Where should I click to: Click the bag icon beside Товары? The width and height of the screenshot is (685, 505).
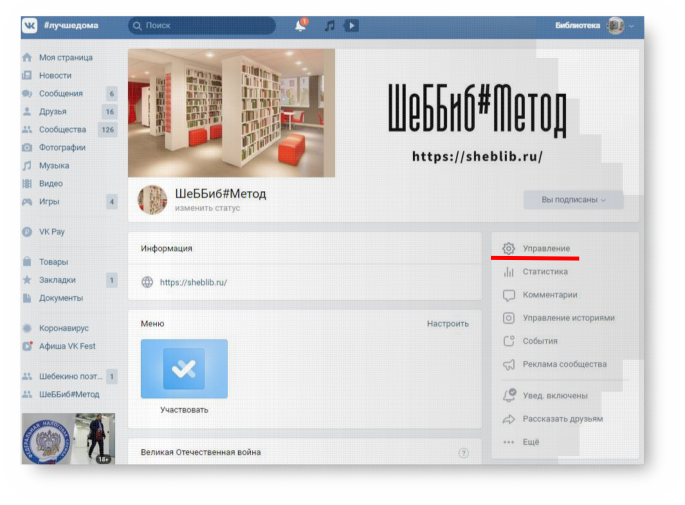pyautogui.click(x=27, y=262)
